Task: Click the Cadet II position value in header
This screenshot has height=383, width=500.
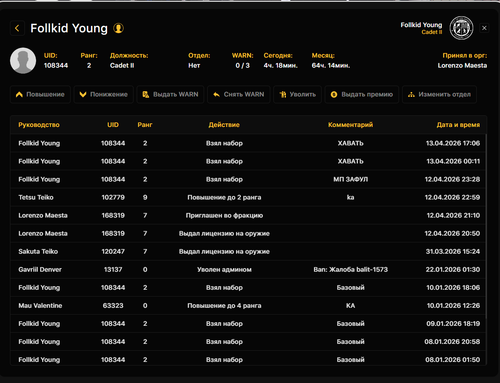Action: click(122, 66)
